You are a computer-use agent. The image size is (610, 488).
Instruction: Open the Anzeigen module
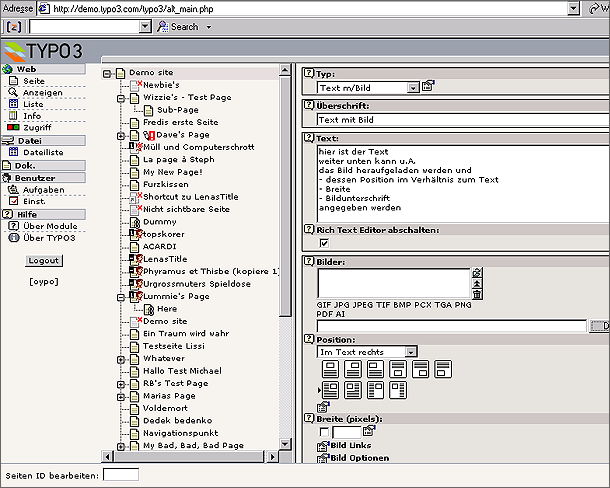click(42, 93)
